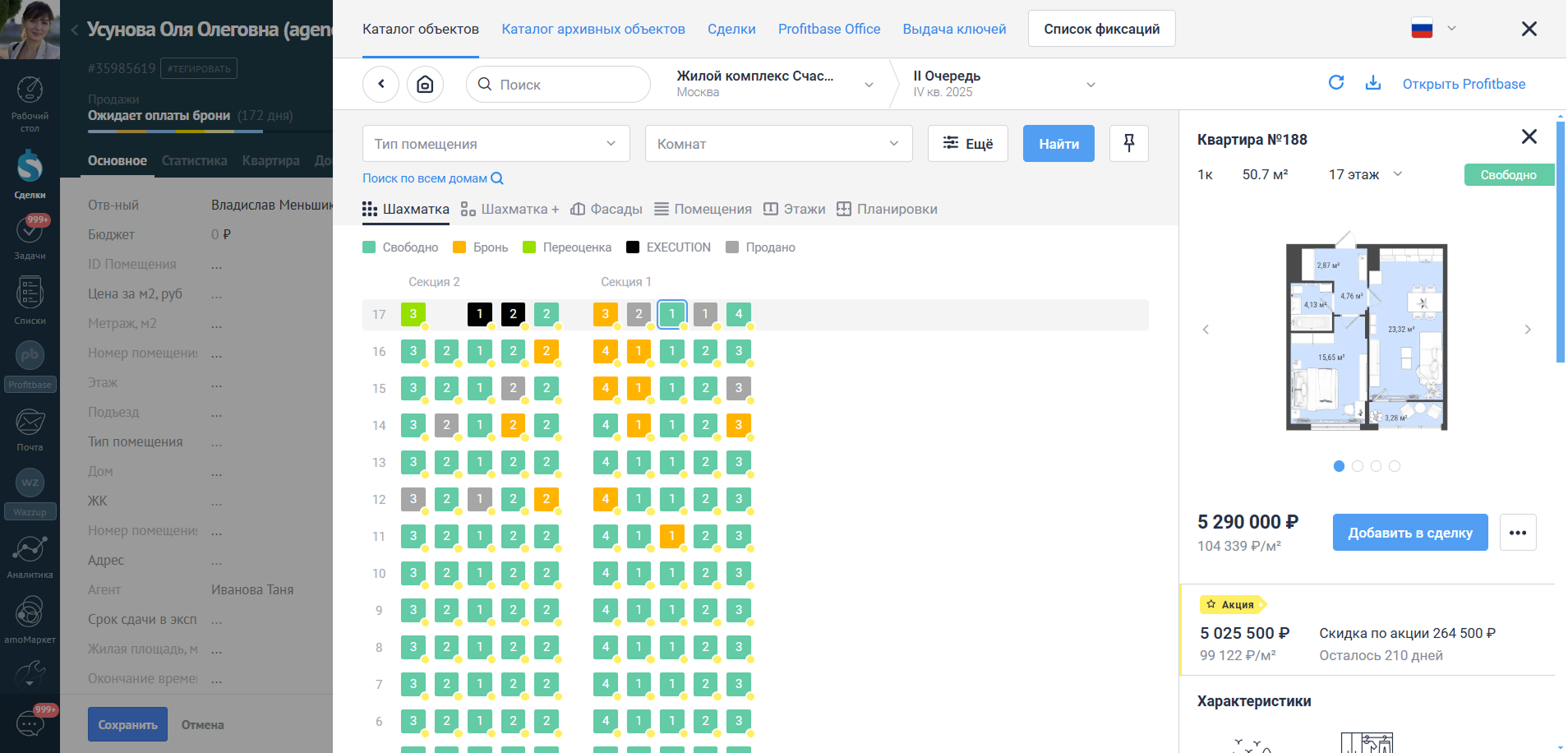
Task: Click the refresh catalog icon
Action: point(1336,83)
